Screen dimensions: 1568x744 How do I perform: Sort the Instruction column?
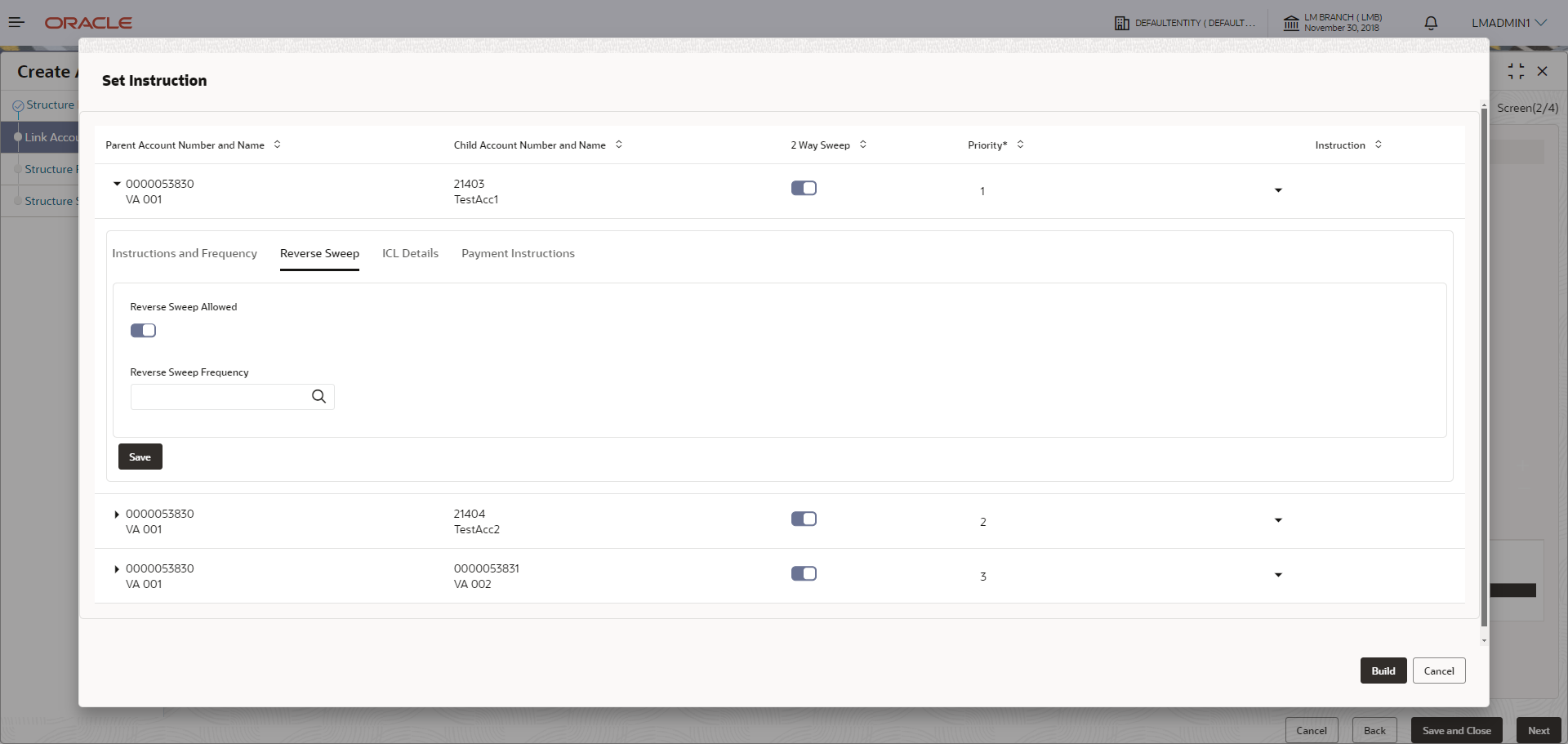click(x=1379, y=145)
